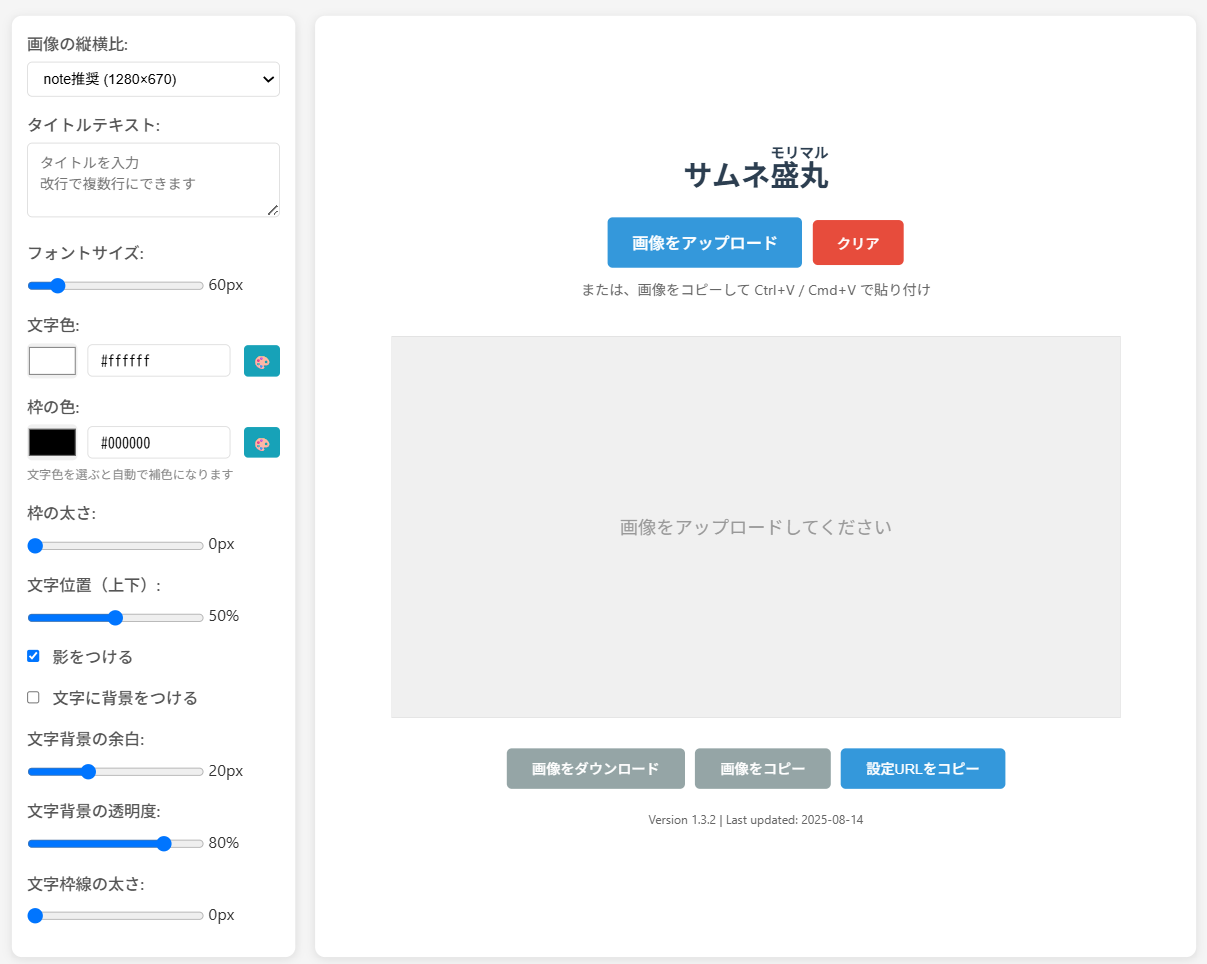The width and height of the screenshot is (1207, 964).
Task: Click the 画像をアップロード button
Action: pyautogui.click(x=704, y=243)
